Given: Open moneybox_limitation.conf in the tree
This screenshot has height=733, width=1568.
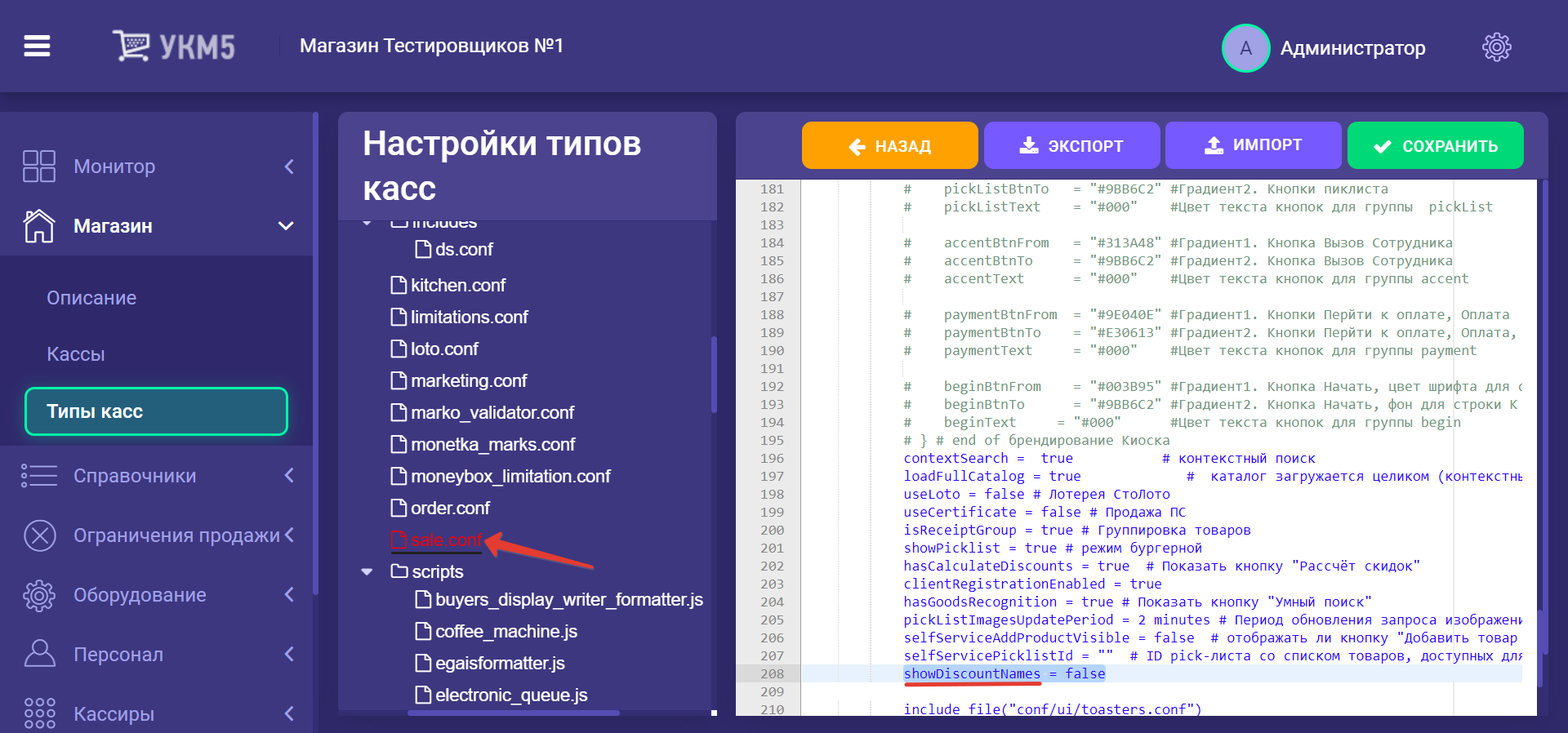Looking at the screenshot, I should [511, 476].
